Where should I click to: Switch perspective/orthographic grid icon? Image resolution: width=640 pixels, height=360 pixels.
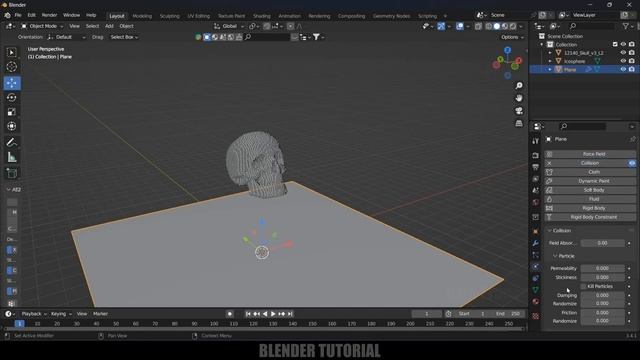click(x=519, y=123)
